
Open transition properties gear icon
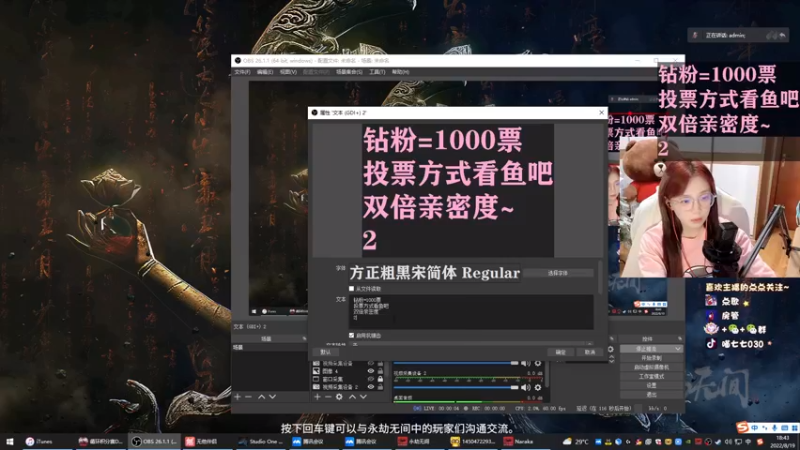click(x=611, y=349)
